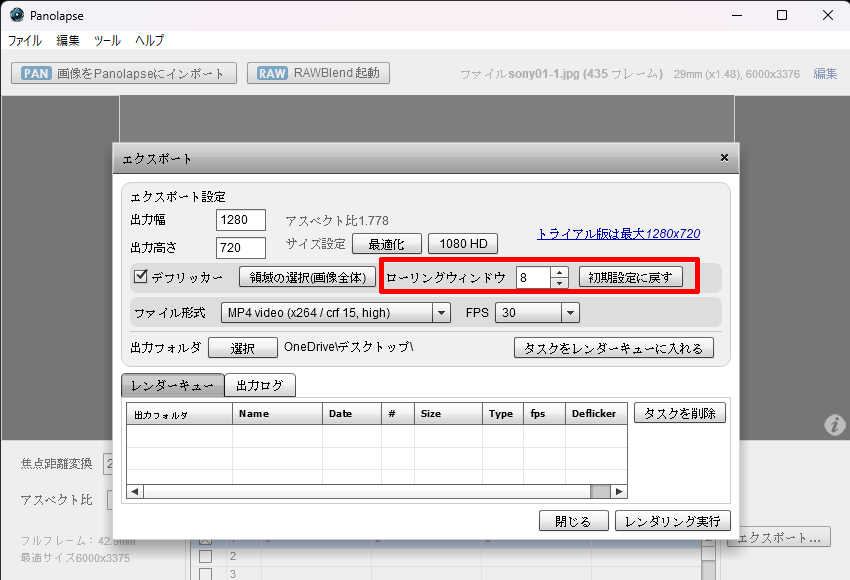Click the Panolapse app icon in title bar

pos(16,15)
